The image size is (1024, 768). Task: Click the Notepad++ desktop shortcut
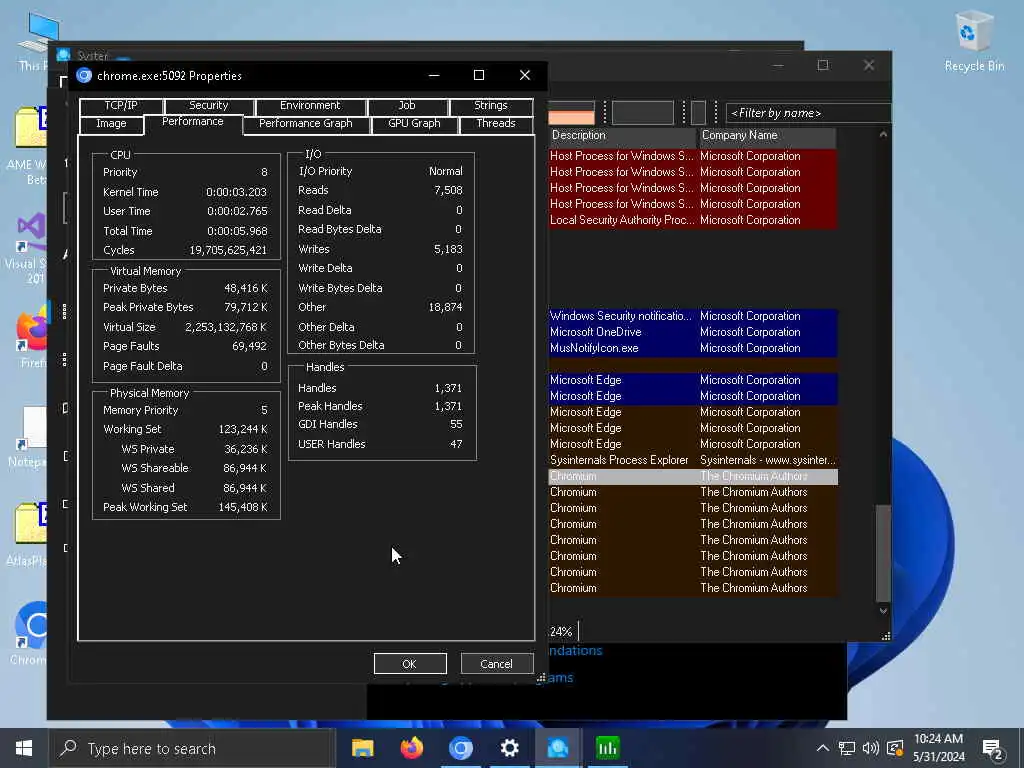pyautogui.click(x=30, y=436)
